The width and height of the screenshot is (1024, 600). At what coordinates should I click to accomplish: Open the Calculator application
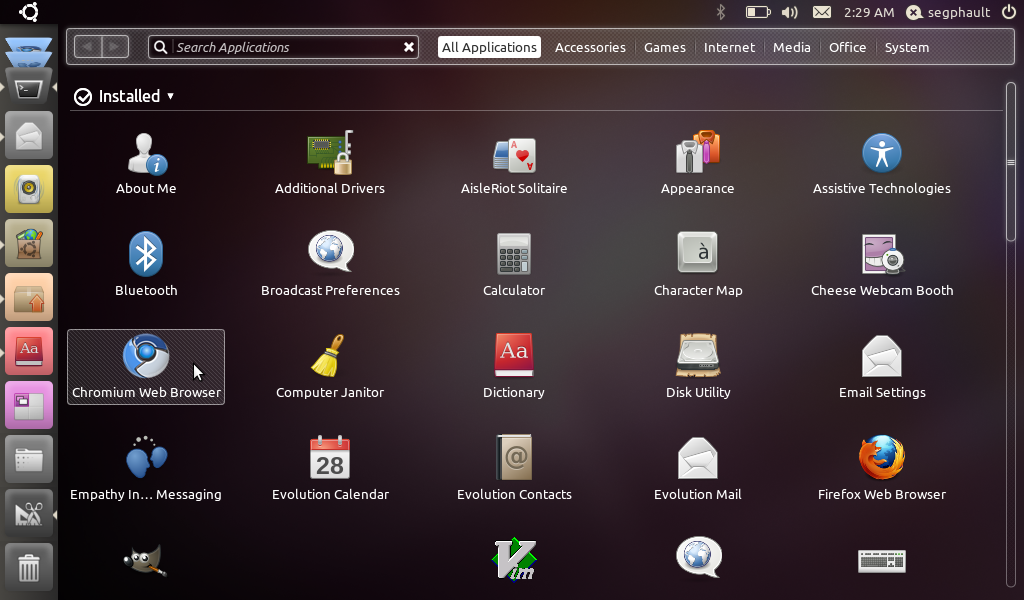pyautogui.click(x=513, y=264)
